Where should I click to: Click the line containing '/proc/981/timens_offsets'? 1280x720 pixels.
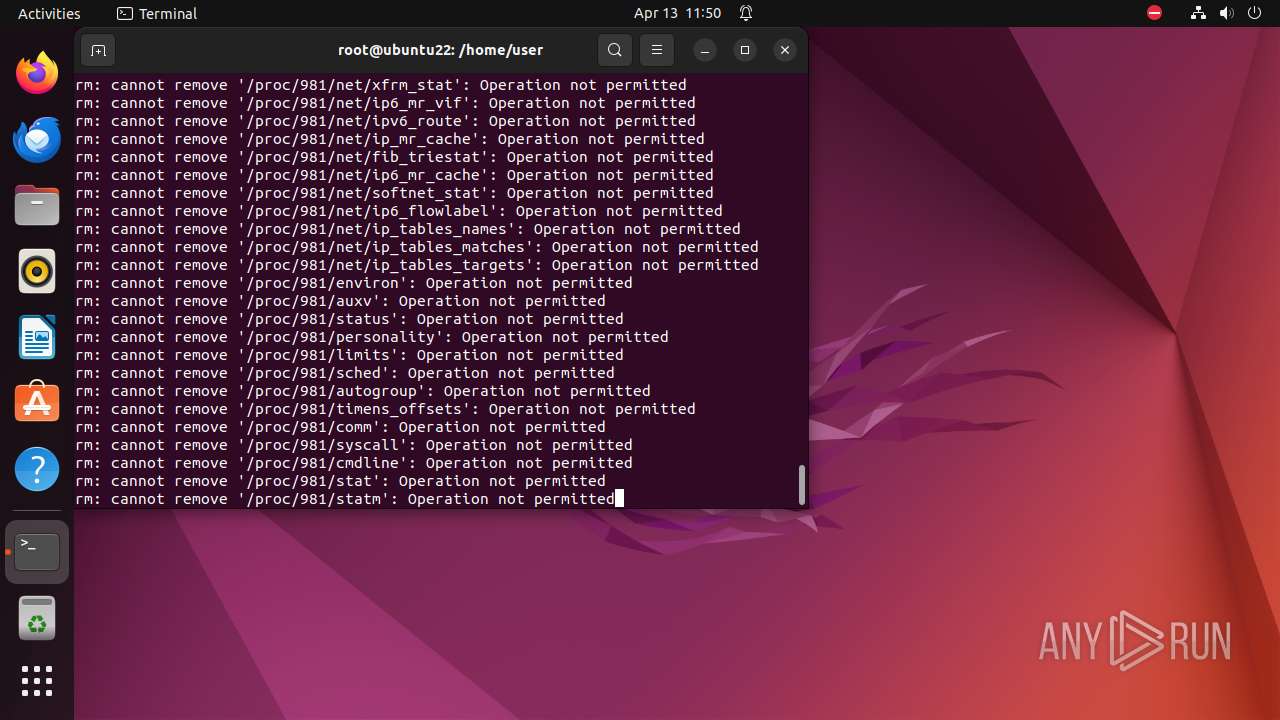pos(385,409)
